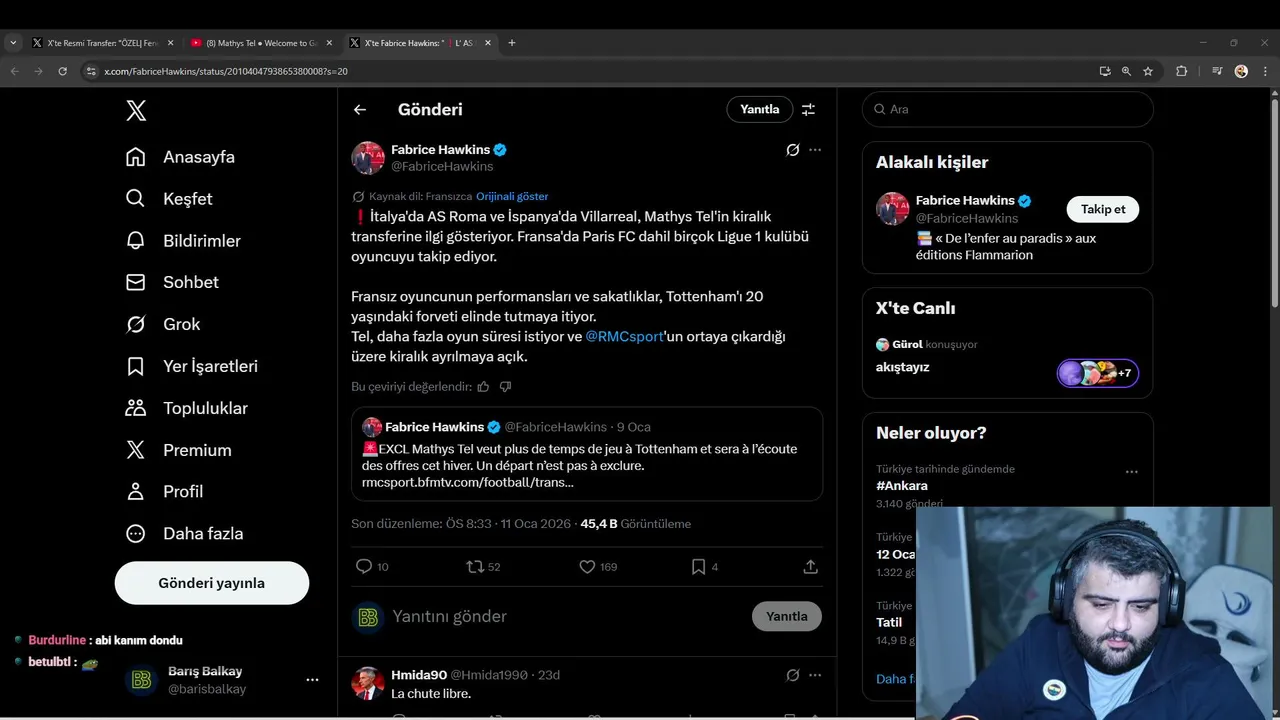Click Grok icon on Fabrice Hawkins post

tap(793, 150)
